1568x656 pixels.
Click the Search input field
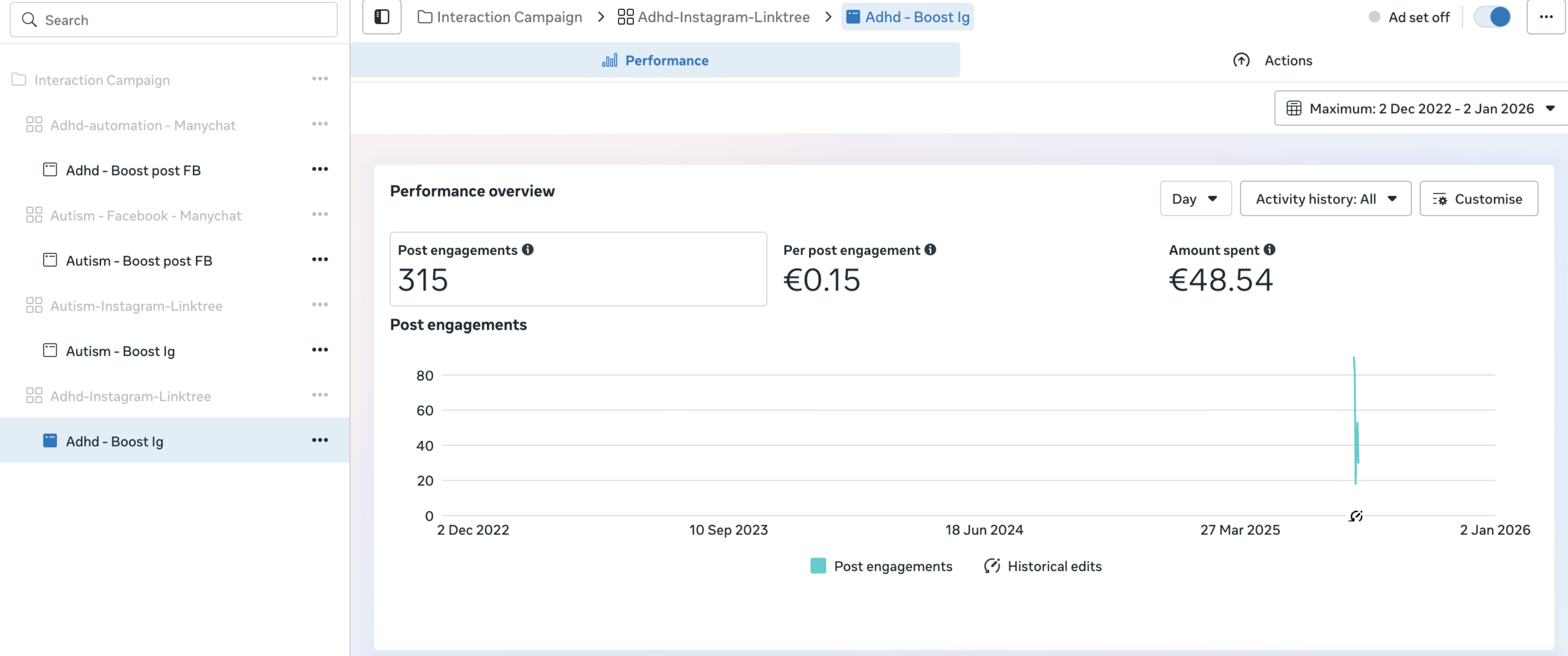(174, 20)
